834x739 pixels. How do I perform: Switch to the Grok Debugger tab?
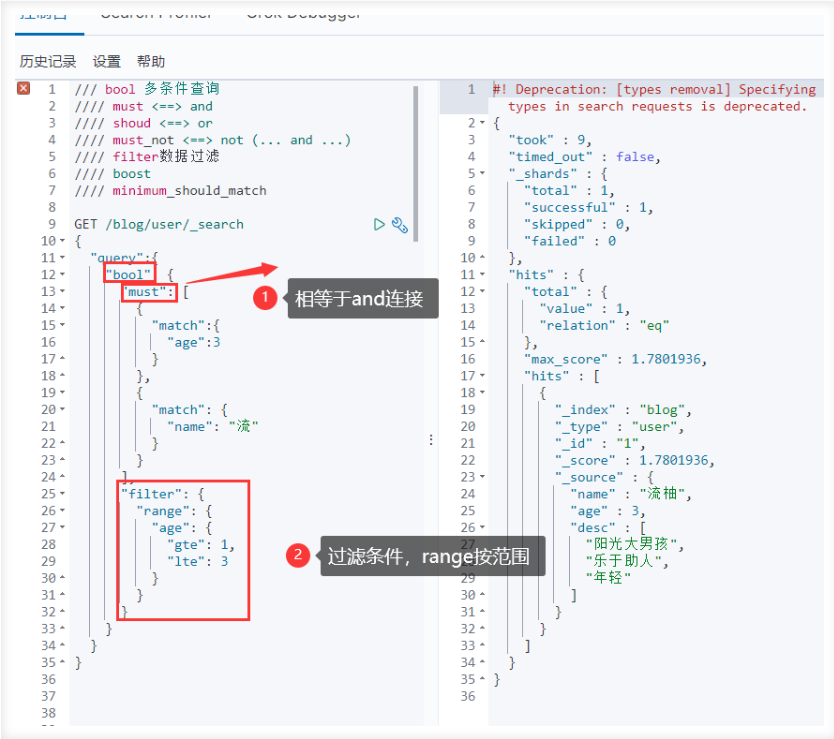pyautogui.click(x=304, y=14)
